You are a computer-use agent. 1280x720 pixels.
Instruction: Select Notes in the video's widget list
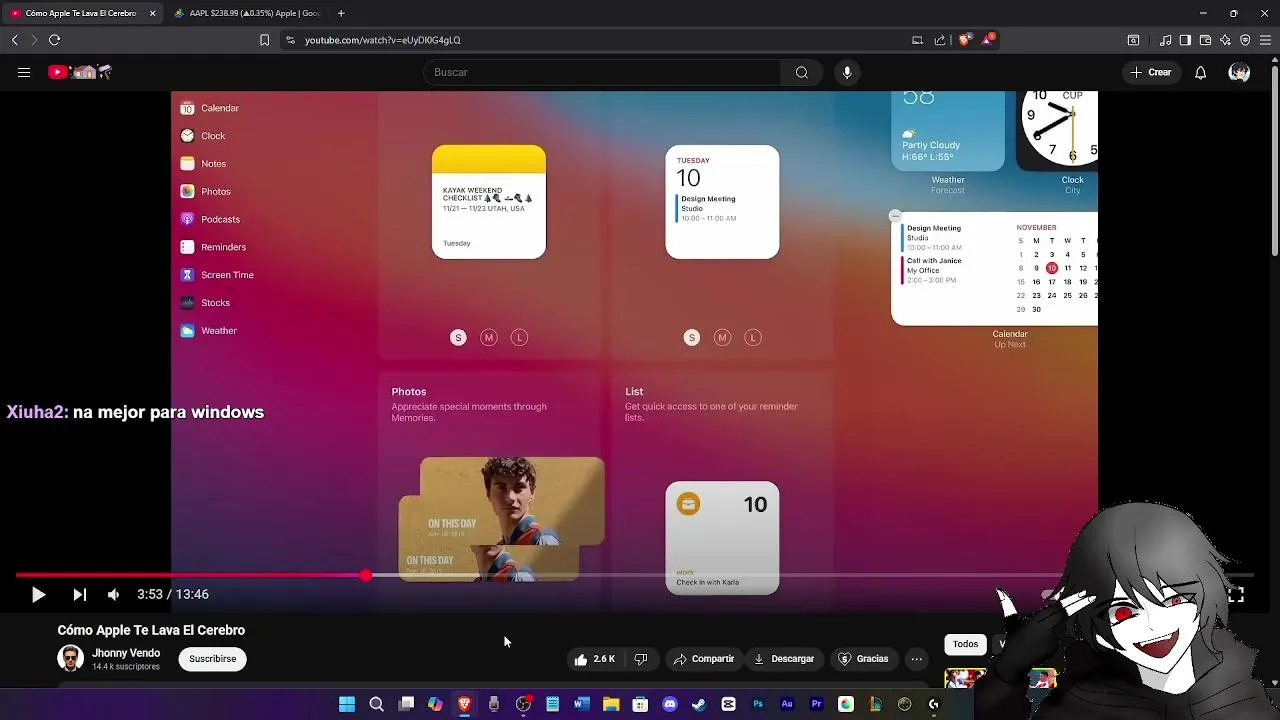(203, 164)
